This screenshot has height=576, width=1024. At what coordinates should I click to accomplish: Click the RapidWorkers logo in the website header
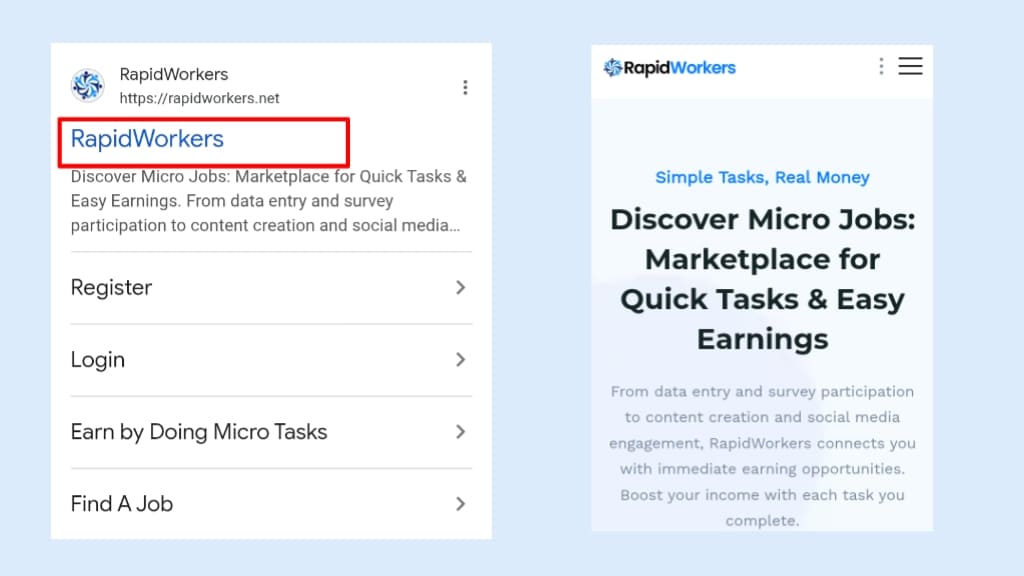click(669, 68)
